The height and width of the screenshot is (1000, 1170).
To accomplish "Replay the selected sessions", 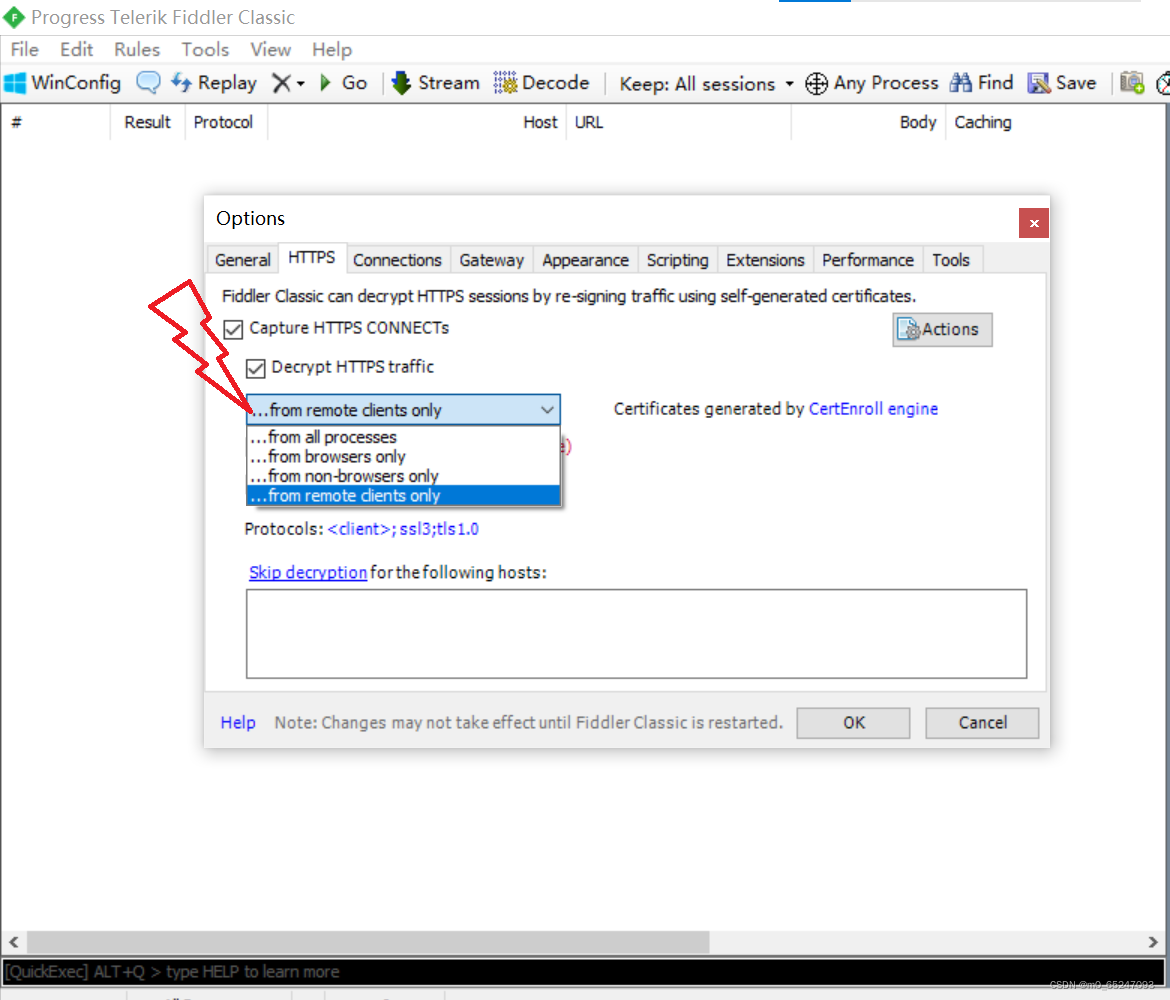I will point(214,83).
